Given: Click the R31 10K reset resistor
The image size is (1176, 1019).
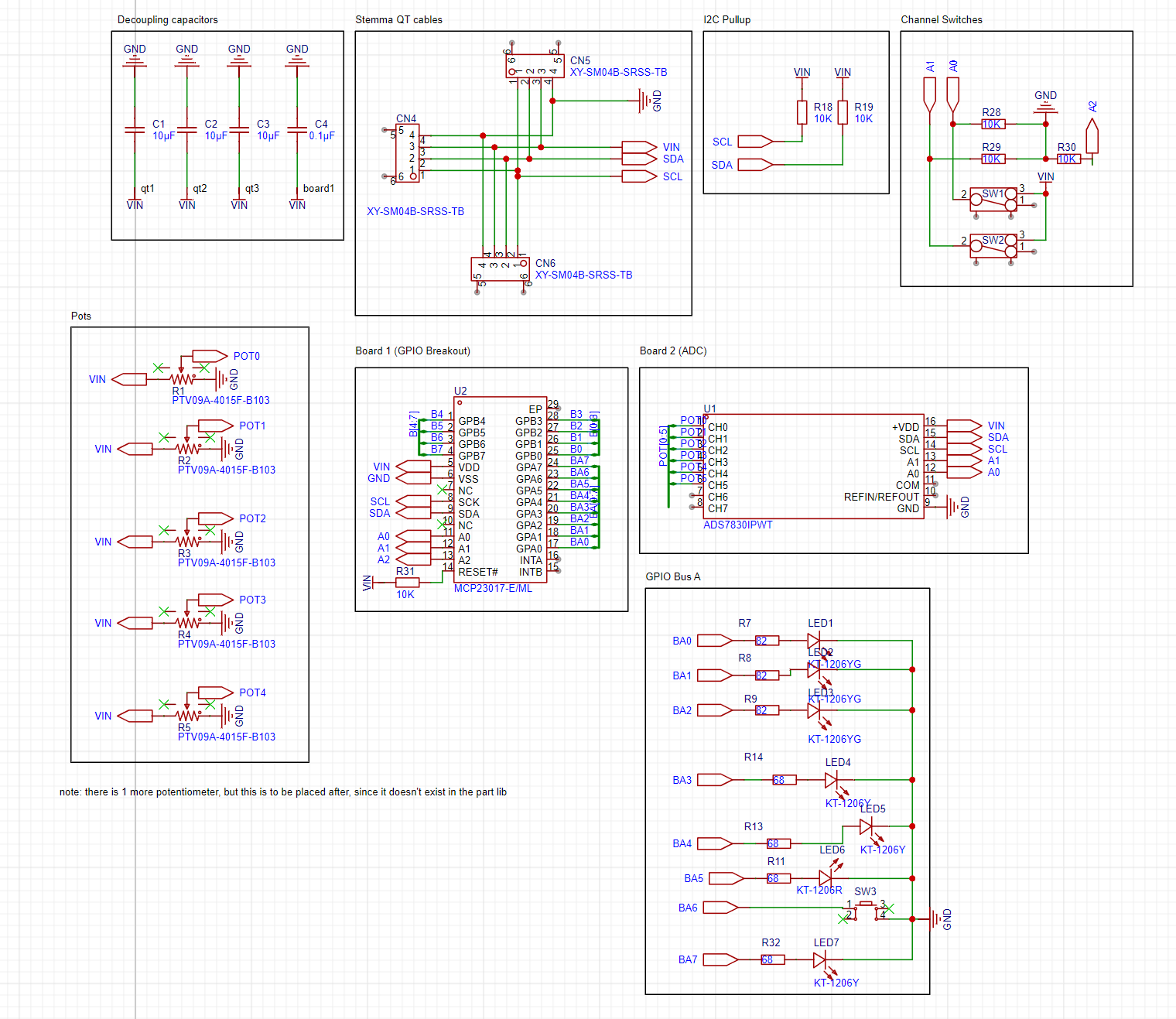Looking at the screenshot, I should pos(407,583).
